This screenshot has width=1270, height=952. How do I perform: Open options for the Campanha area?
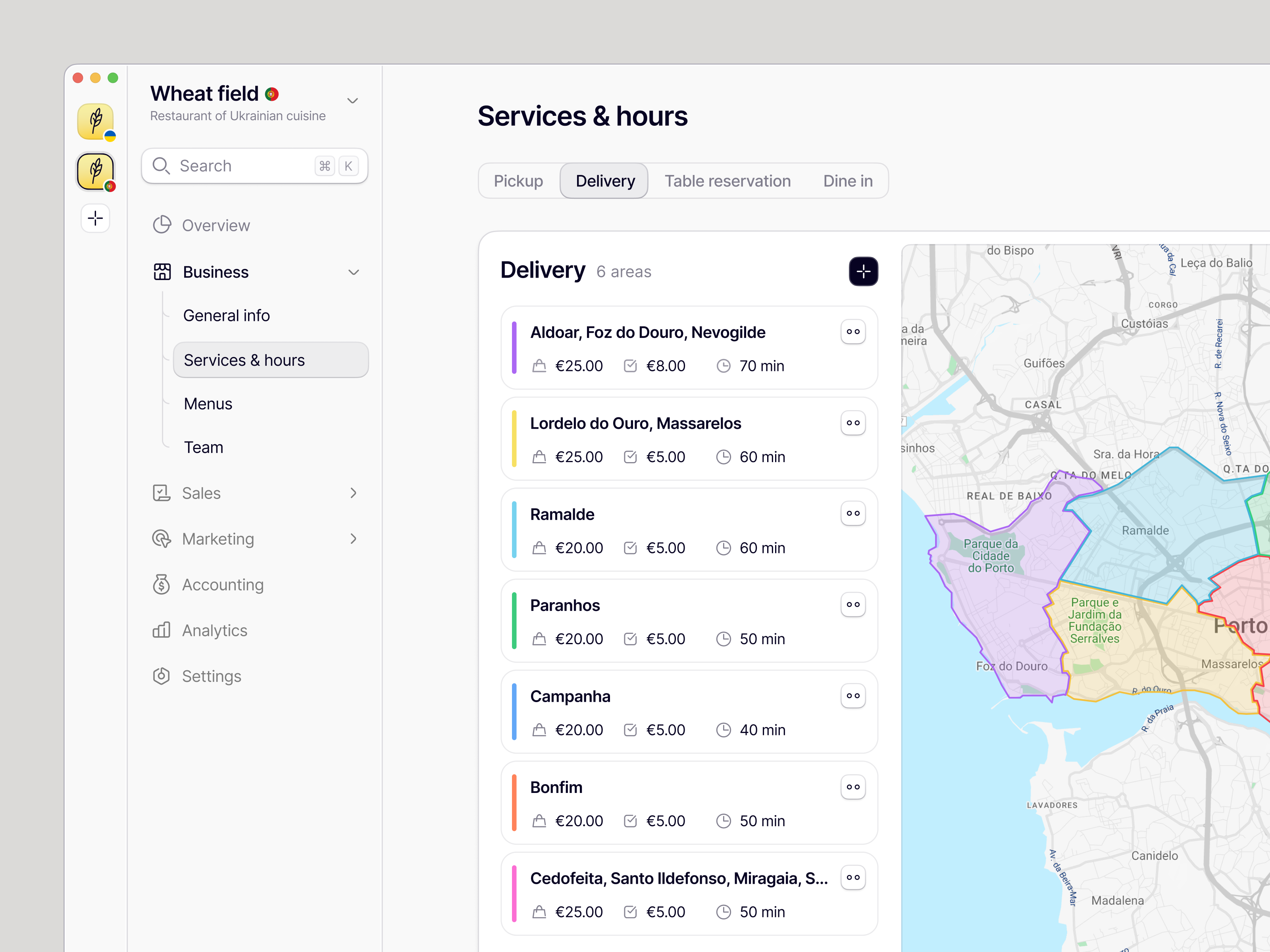(x=853, y=695)
